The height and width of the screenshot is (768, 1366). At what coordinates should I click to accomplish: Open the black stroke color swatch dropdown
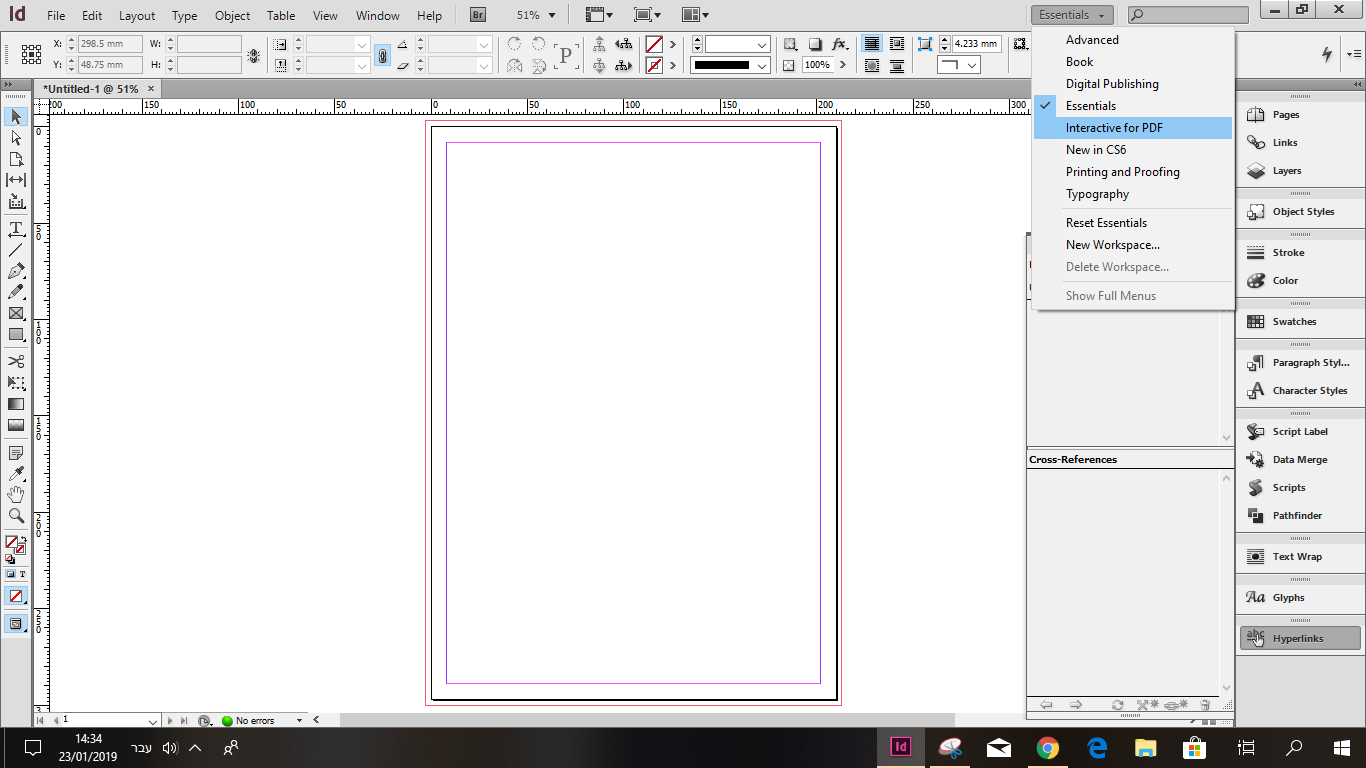764,65
